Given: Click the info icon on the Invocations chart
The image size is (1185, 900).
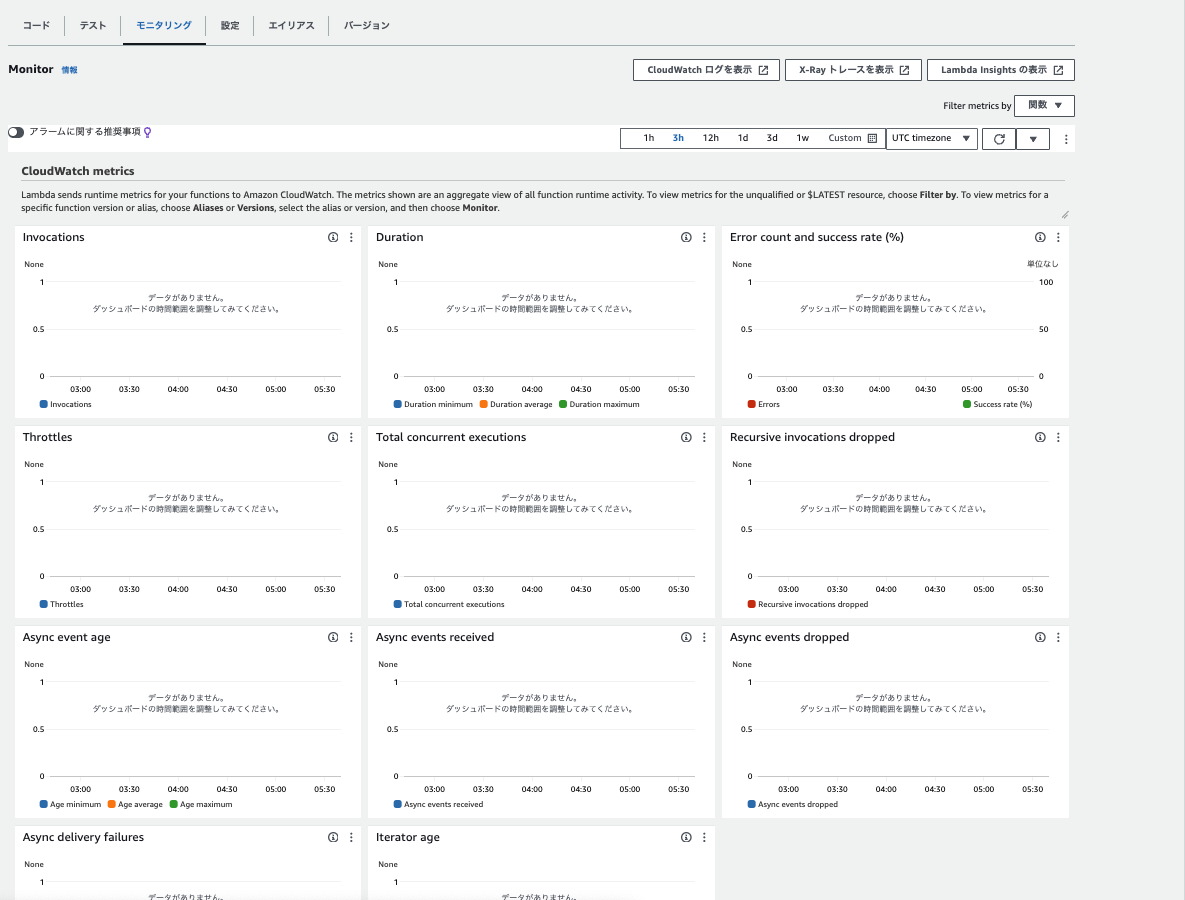Looking at the screenshot, I should [x=333, y=237].
